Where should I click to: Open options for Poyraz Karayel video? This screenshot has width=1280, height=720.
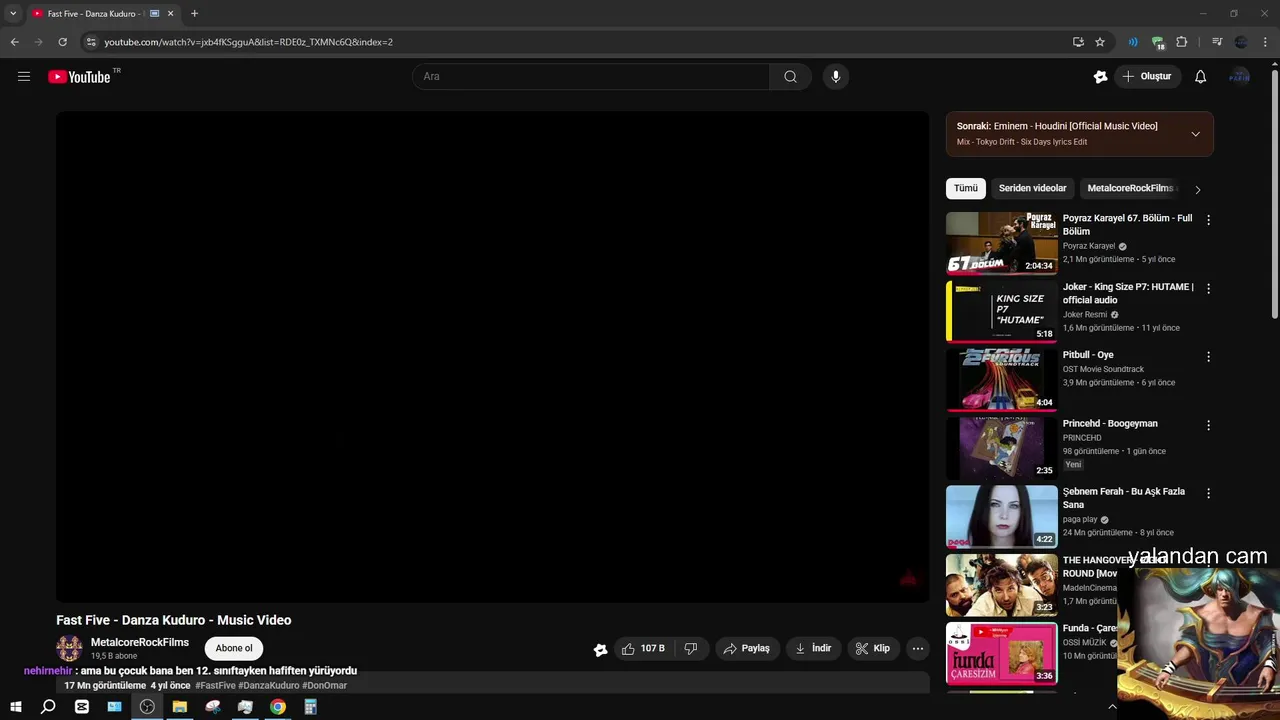[1208, 220]
